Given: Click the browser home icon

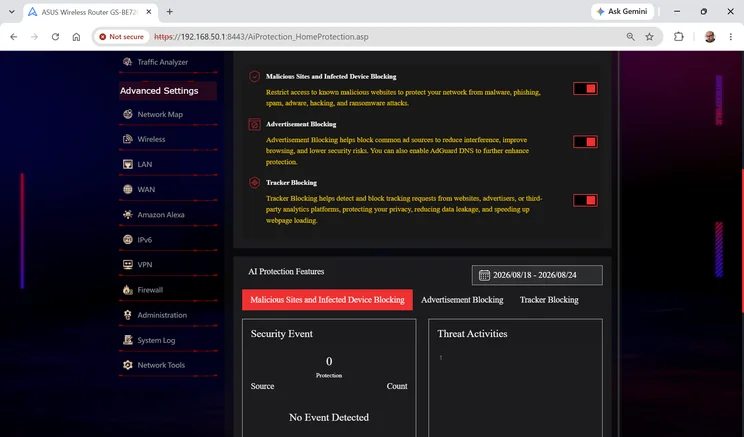Looking at the screenshot, I should click(76, 37).
